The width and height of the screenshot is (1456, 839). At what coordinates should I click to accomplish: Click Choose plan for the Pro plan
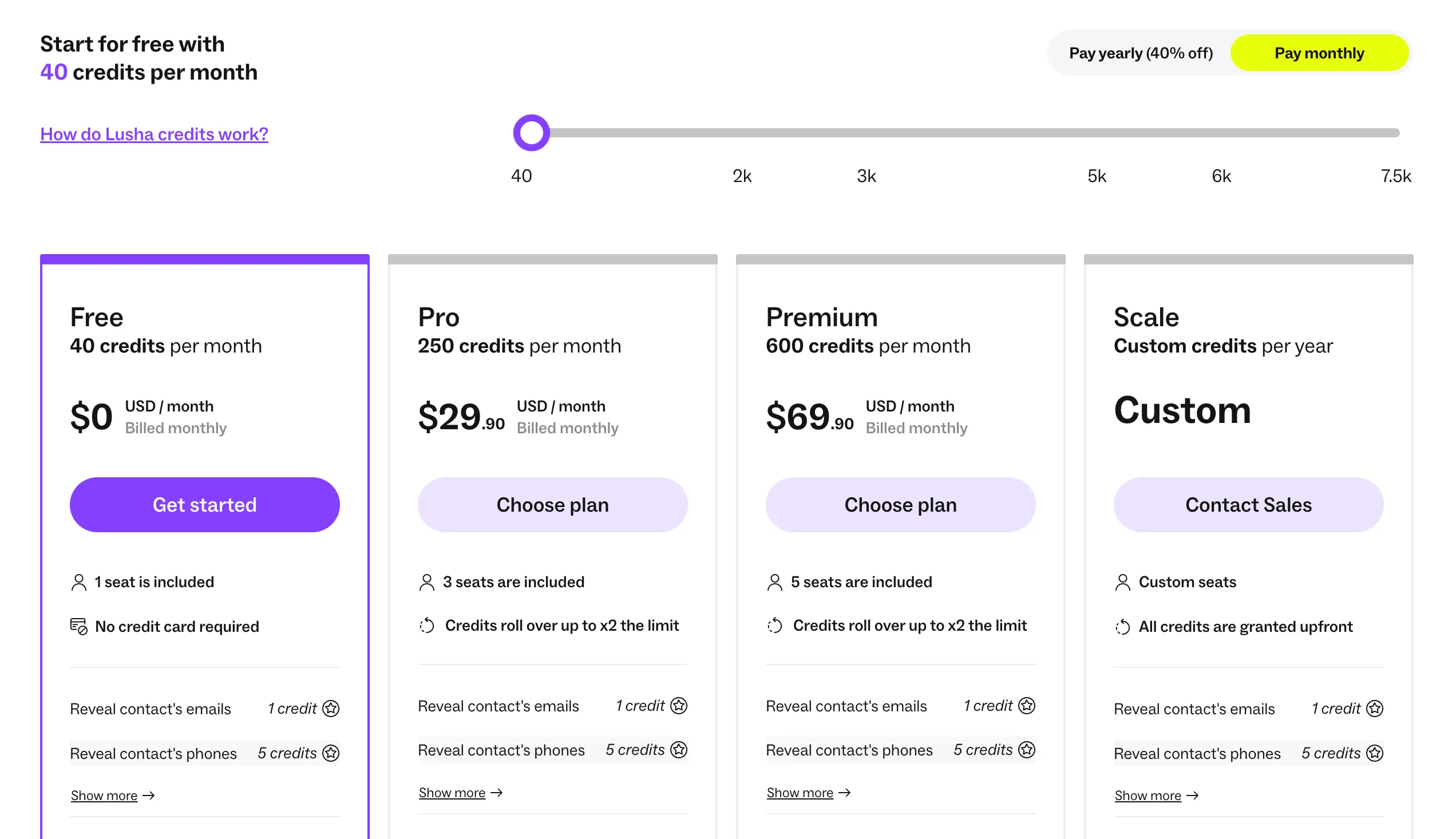[x=552, y=505]
